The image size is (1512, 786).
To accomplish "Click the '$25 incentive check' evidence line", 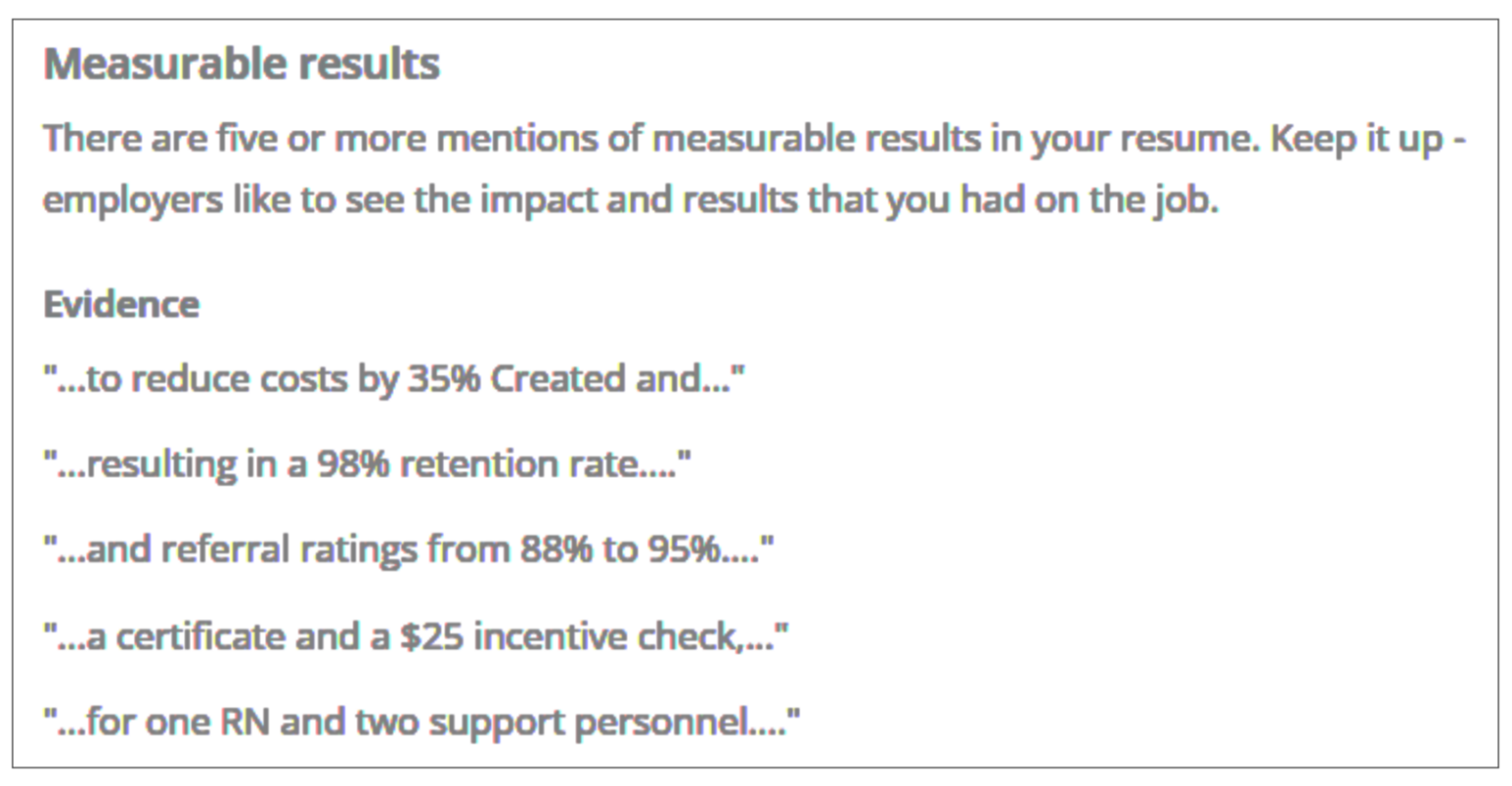I will 415,636.
